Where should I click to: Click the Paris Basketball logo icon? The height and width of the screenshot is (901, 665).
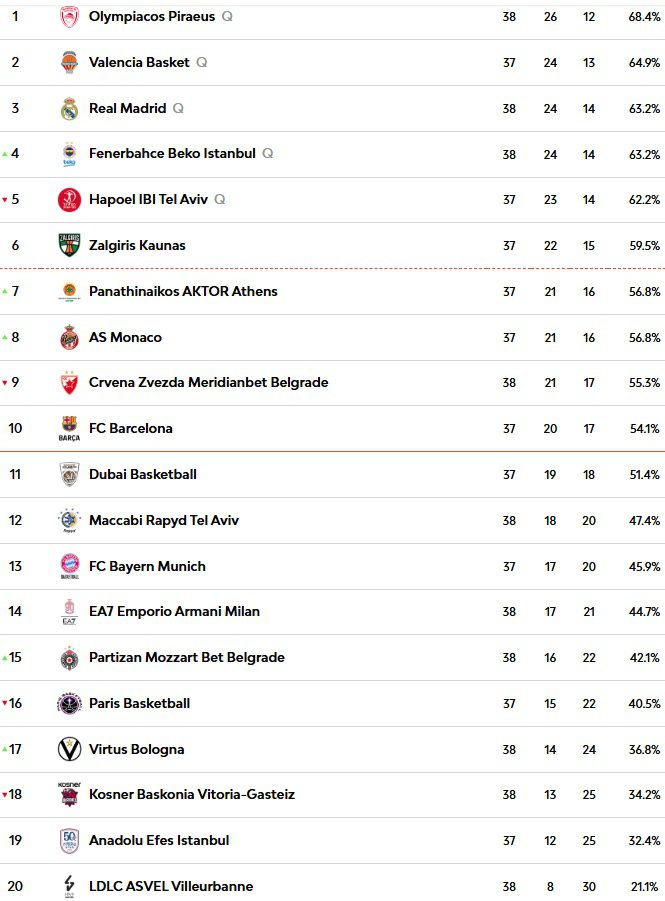[69, 704]
